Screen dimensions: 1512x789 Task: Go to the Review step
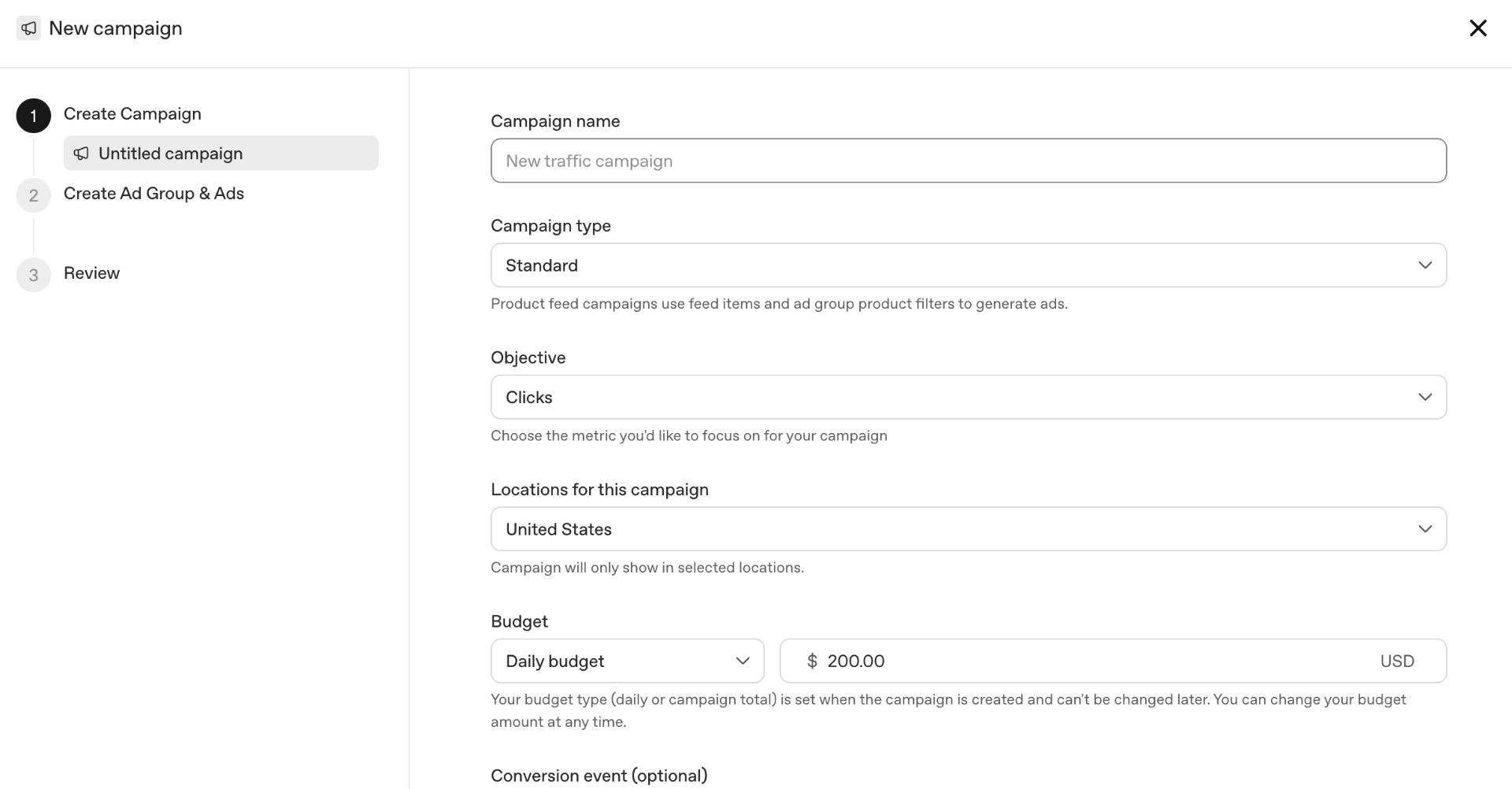tap(91, 272)
